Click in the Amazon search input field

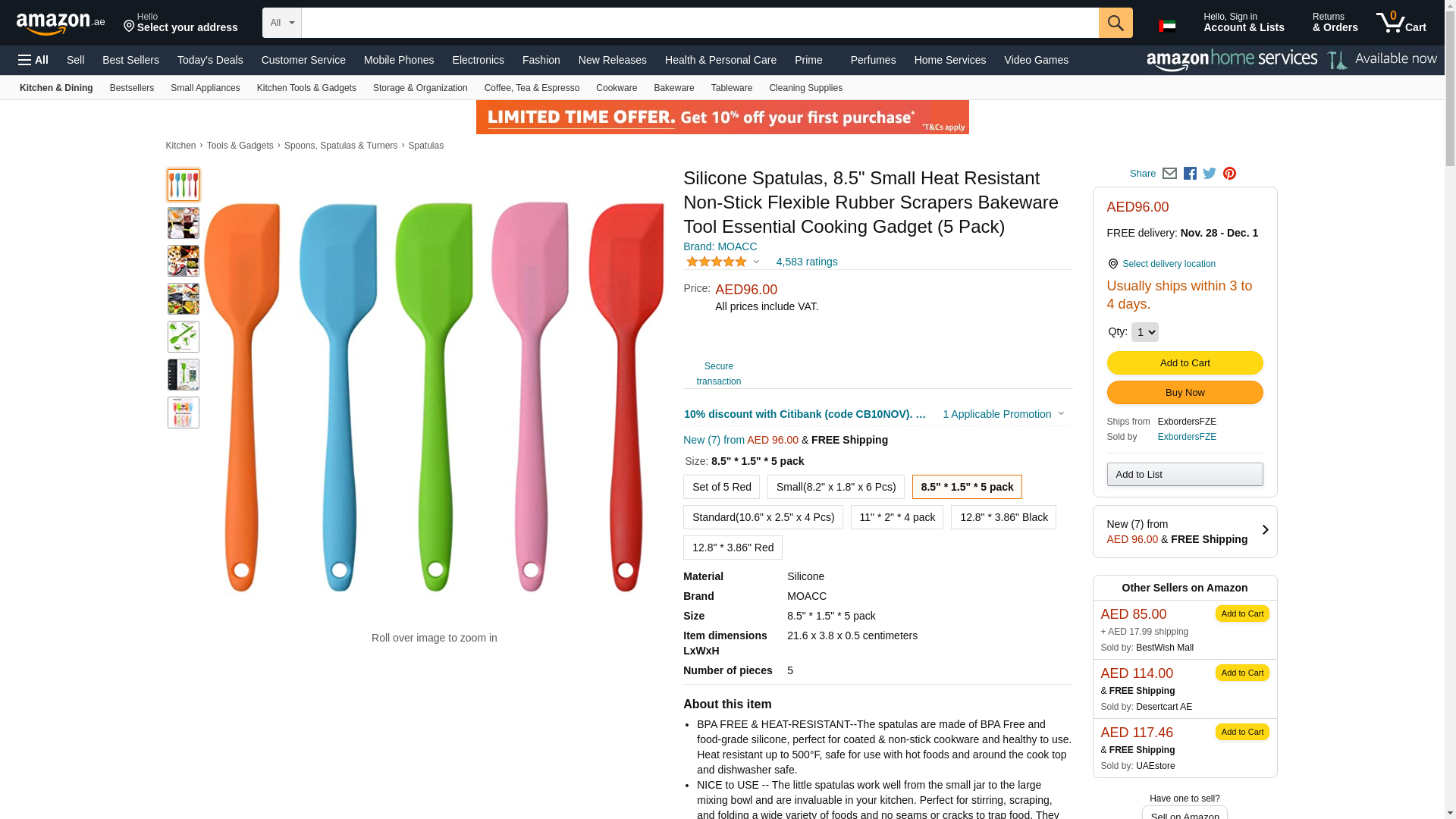tap(699, 23)
